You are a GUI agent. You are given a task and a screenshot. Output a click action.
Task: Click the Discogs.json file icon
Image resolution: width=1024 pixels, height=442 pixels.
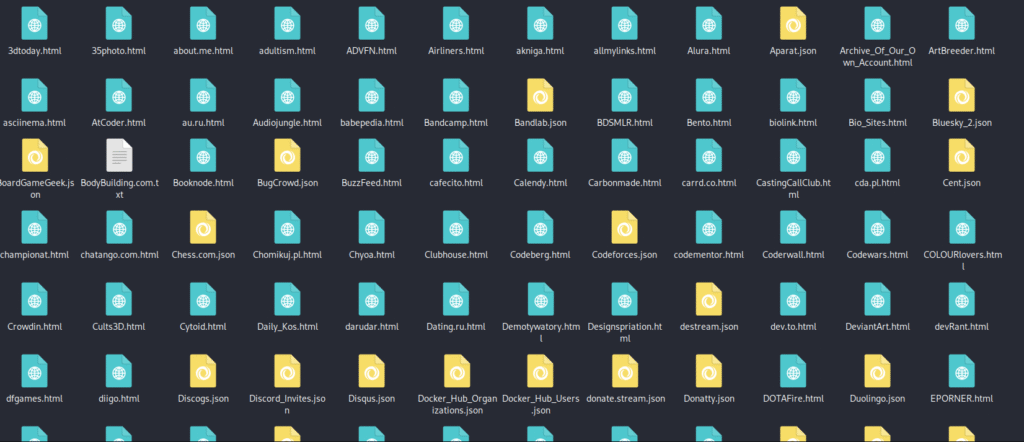(x=203, y=371)
